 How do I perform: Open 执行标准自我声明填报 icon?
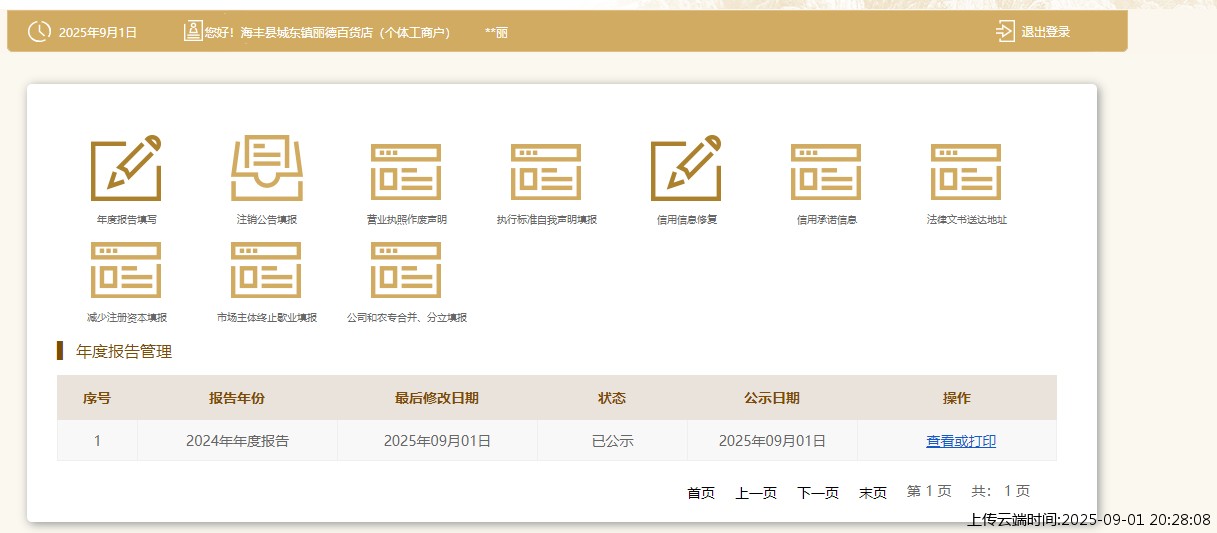click(546, 172)
